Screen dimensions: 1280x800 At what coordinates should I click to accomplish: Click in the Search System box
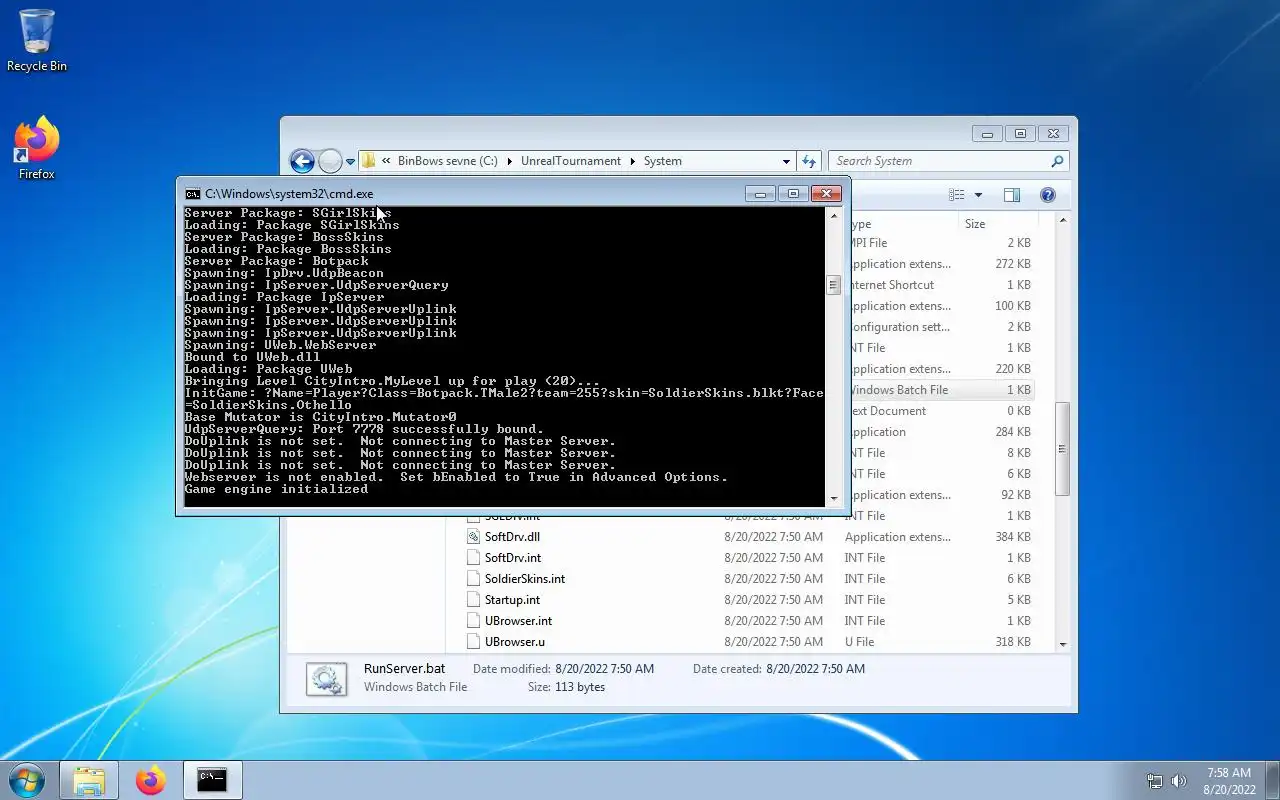pos(938,161)
